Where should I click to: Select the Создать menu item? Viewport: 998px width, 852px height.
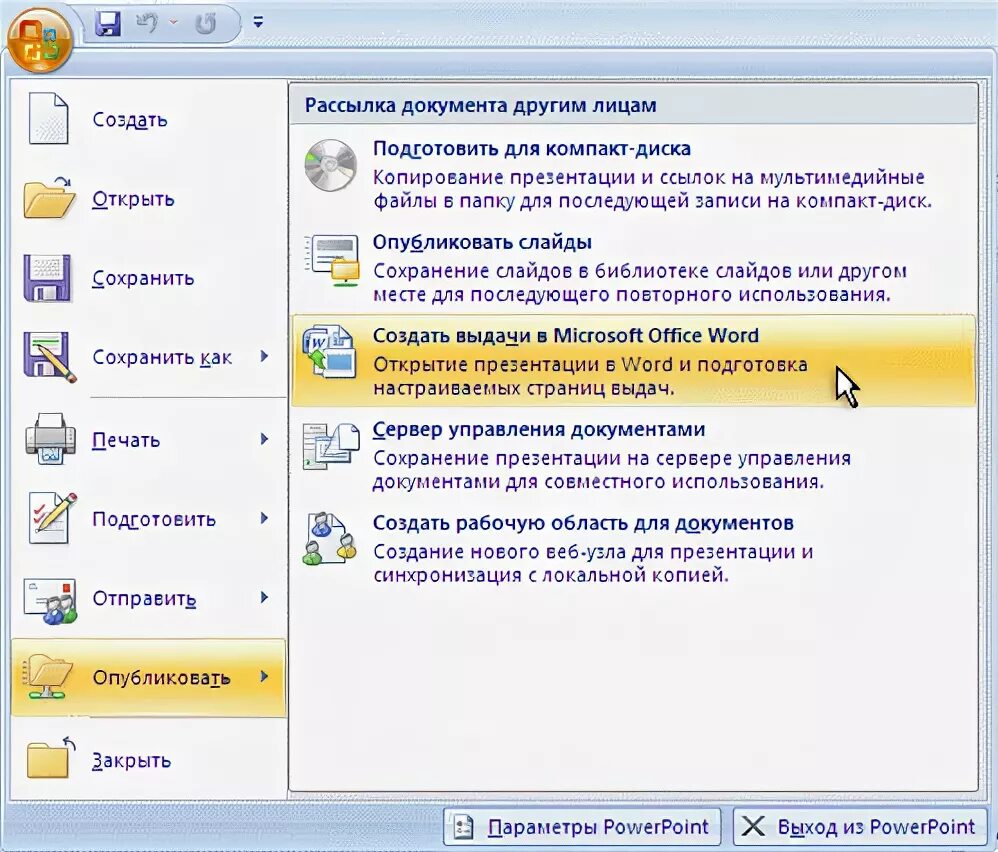point(148,119)
